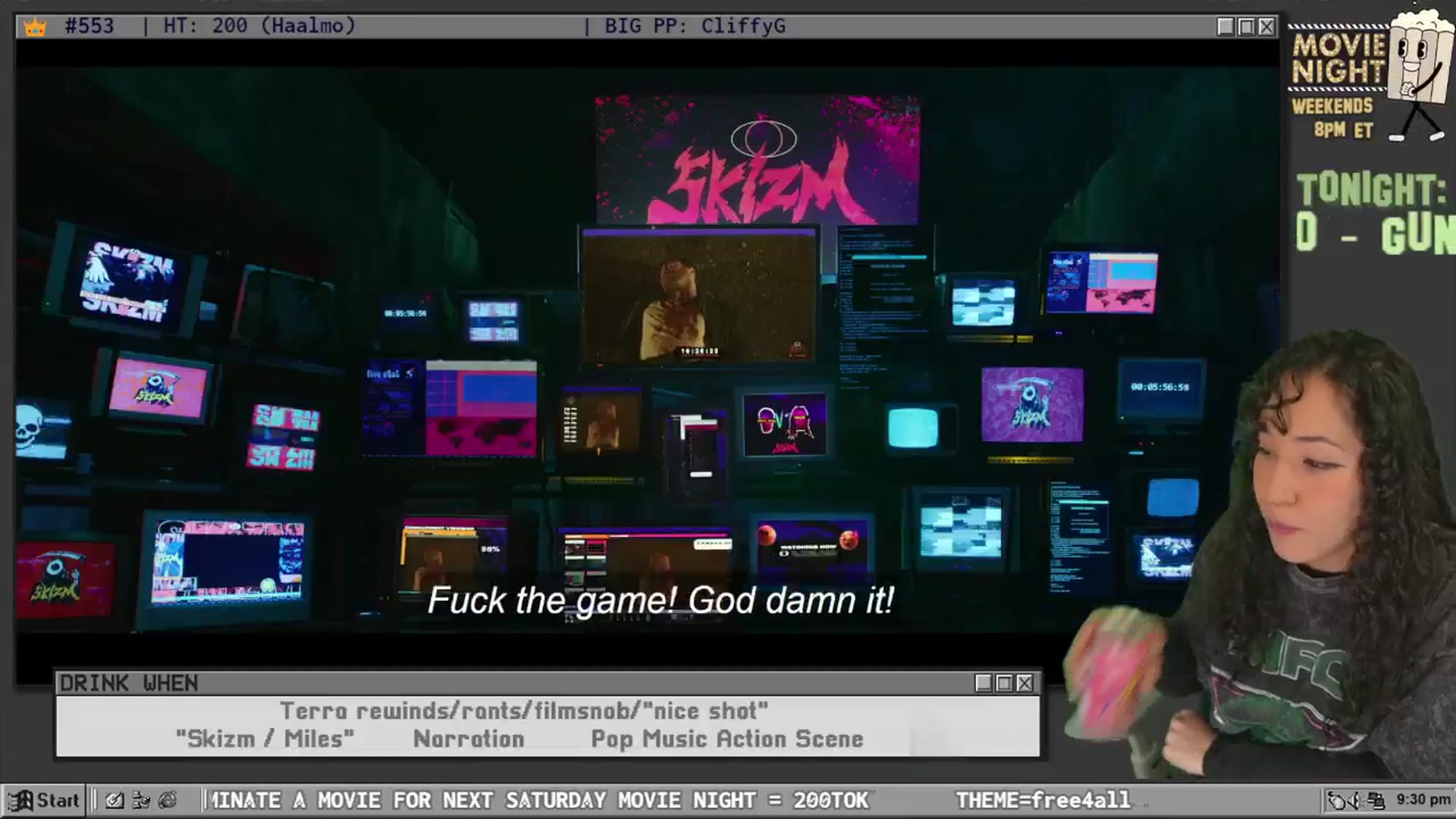Click the BIG PP: CliffyG title text

click(x=695, y=26)
